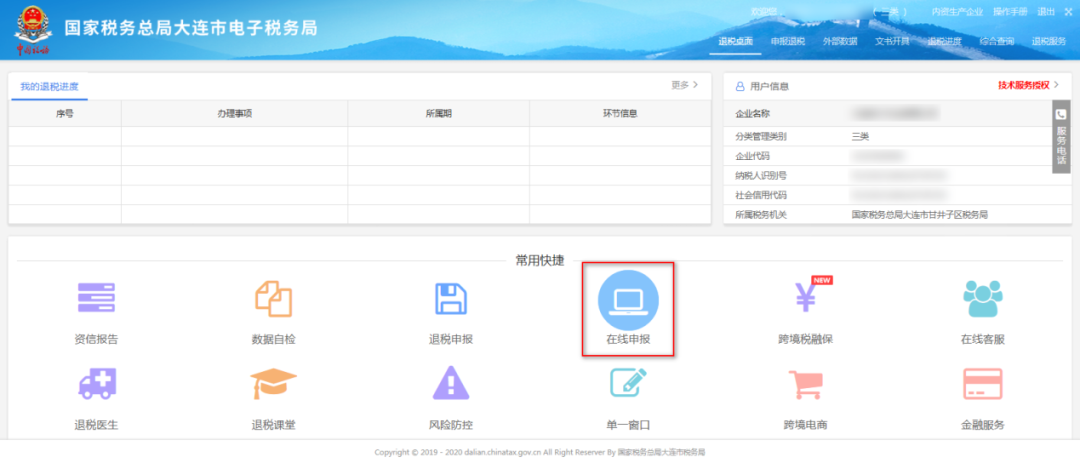Launch 在线申报 laptop icon
Image resolution: width=1080 pixels, height=463 pixels.
coord(628,300)
